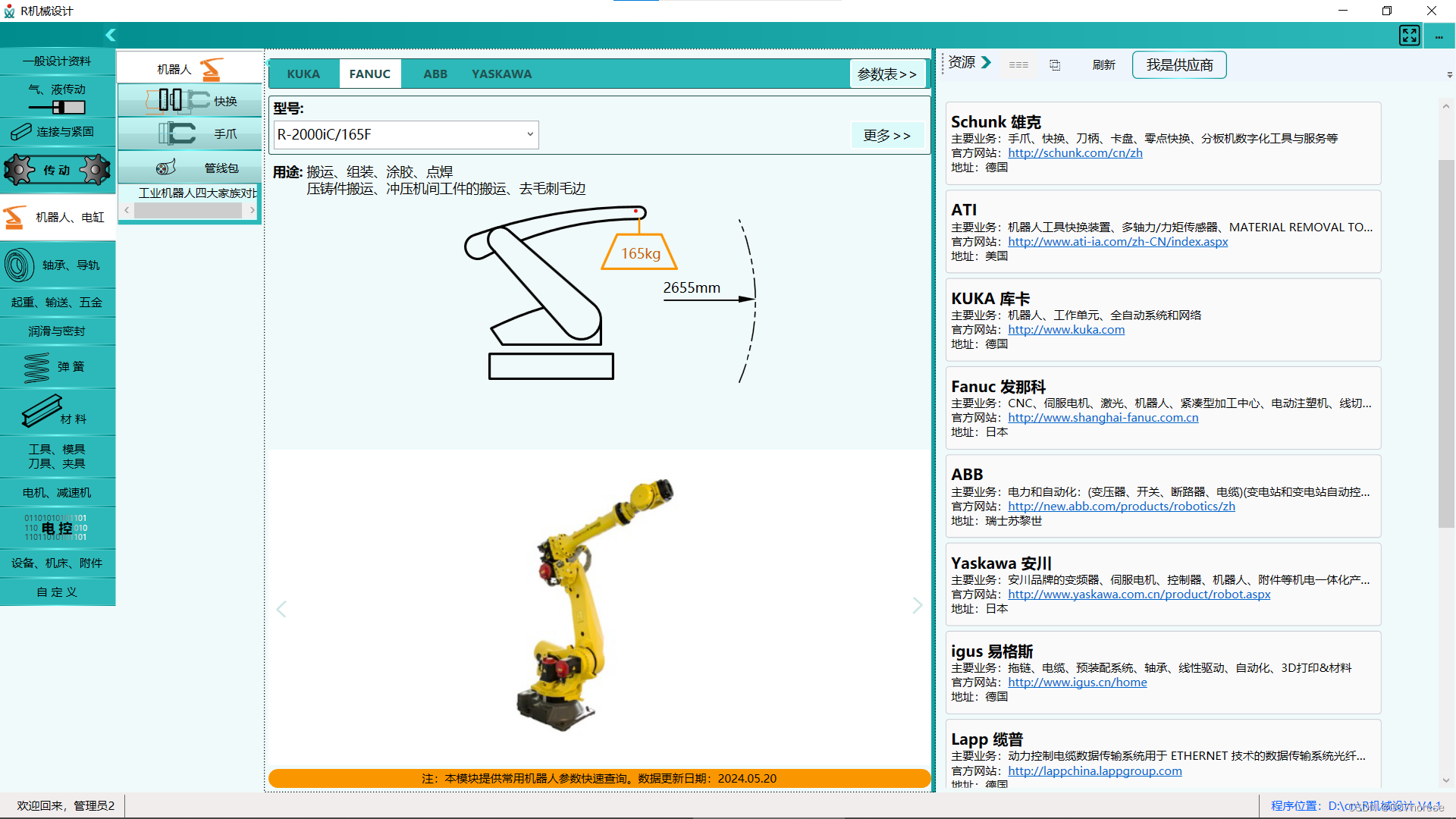1456x819 pixels.
Task: Open the 轴承、导轨 bearing category
Action: tap(58, 265)
